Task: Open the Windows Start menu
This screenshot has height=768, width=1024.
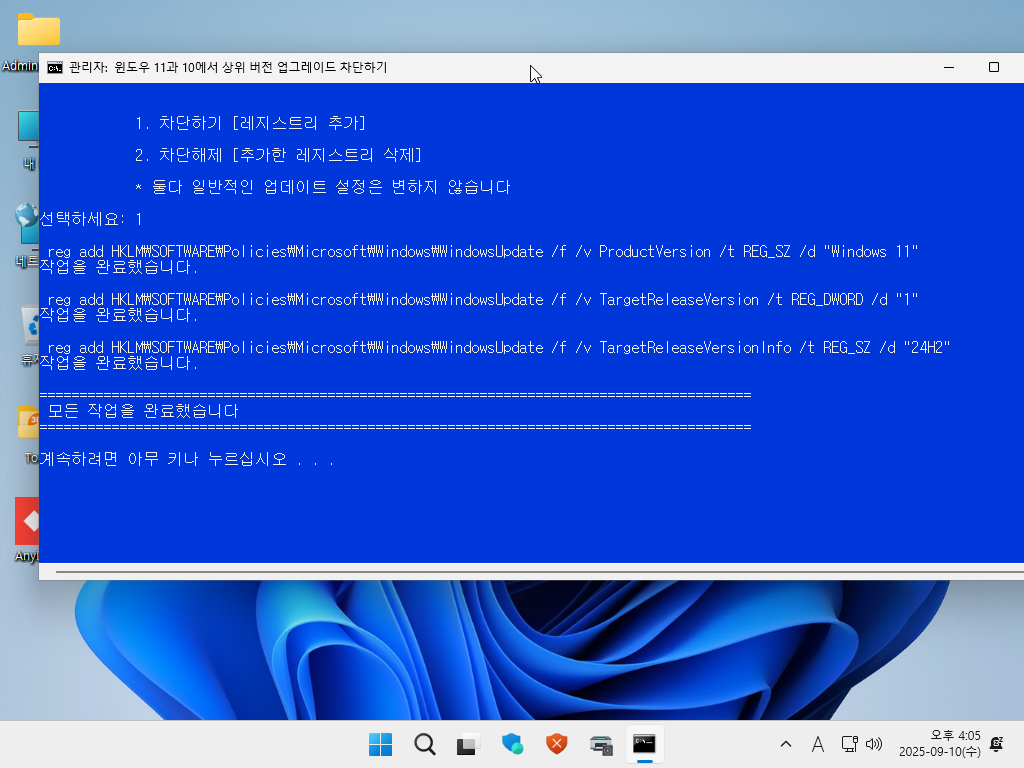Action: (x=380, y=744)
